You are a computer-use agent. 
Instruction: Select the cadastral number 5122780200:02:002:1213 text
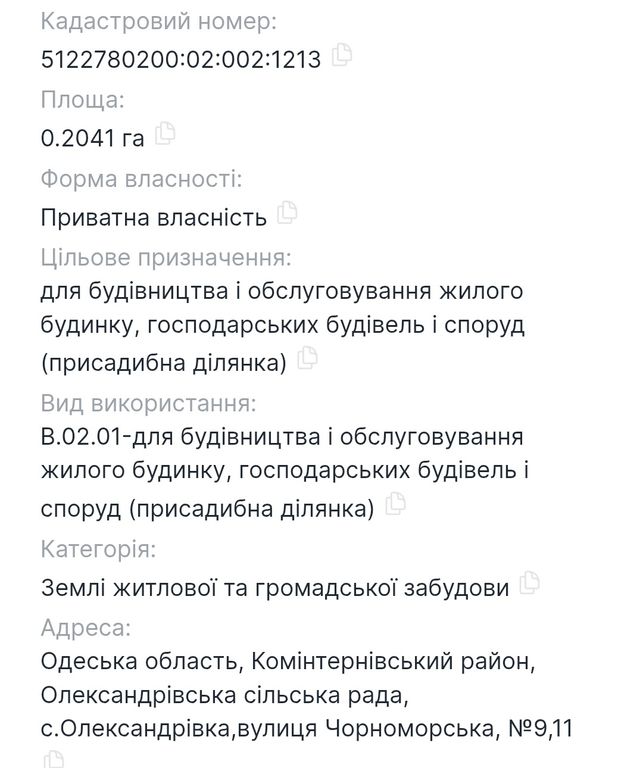click(181, 59)
